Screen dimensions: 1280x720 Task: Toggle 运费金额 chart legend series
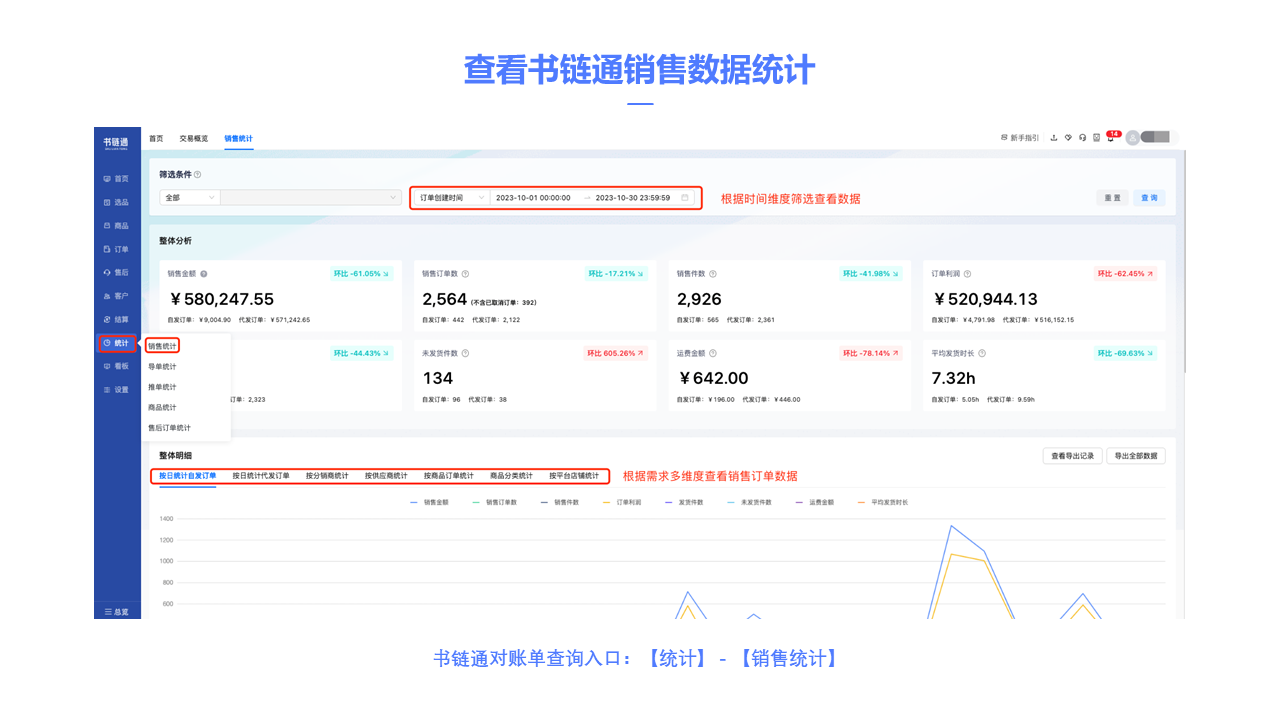[x=814, y=502]
